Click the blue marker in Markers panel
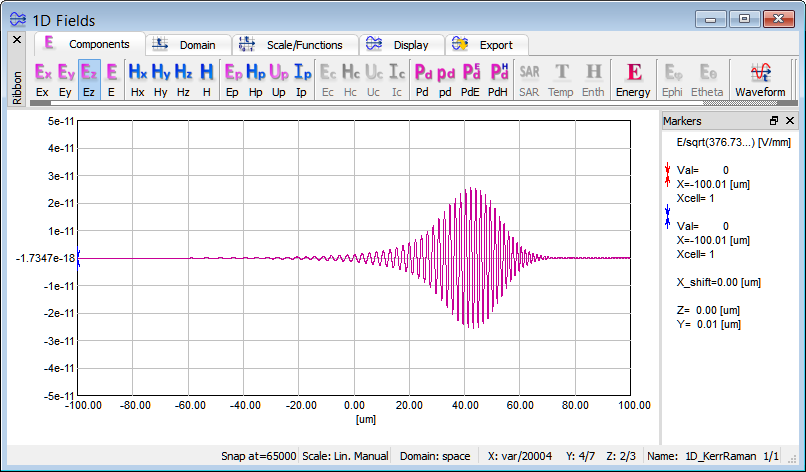 668,217
